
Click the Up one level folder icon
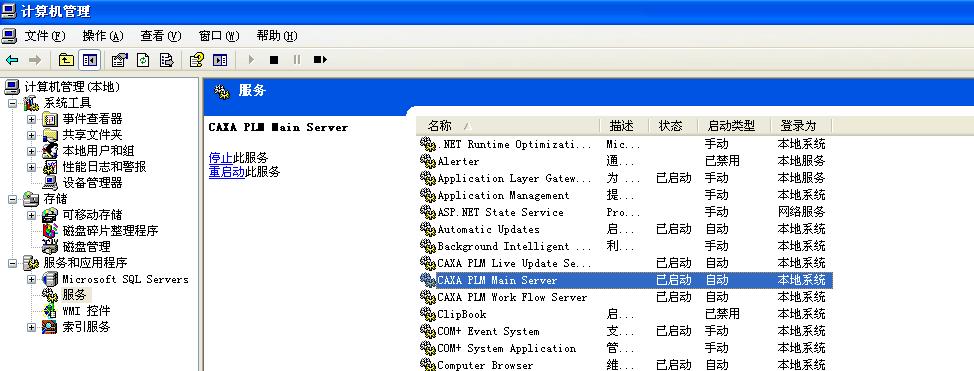[66, 60]
